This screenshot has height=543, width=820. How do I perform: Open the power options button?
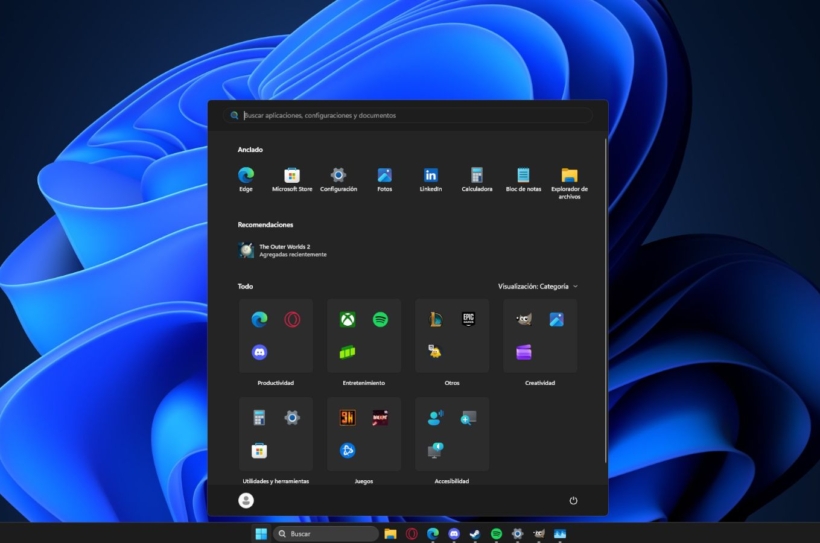(573, 501)
